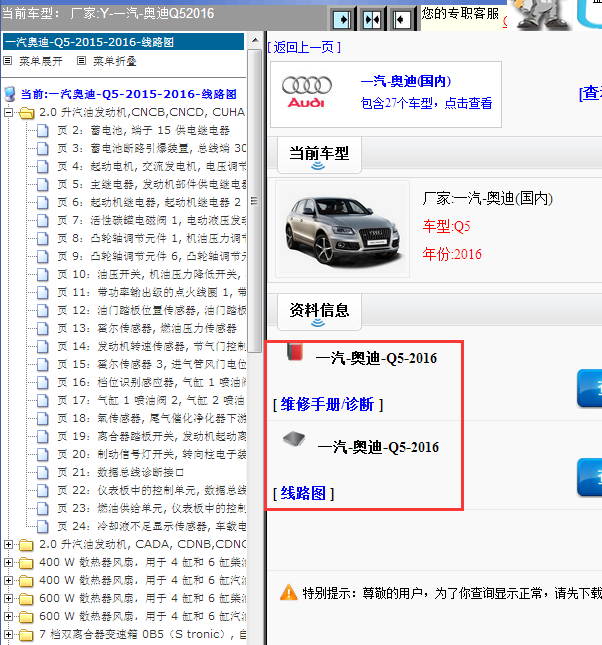
Task: Expand the 7 档双离合器变速箱 0B5 node
Action: pos(8,634)
